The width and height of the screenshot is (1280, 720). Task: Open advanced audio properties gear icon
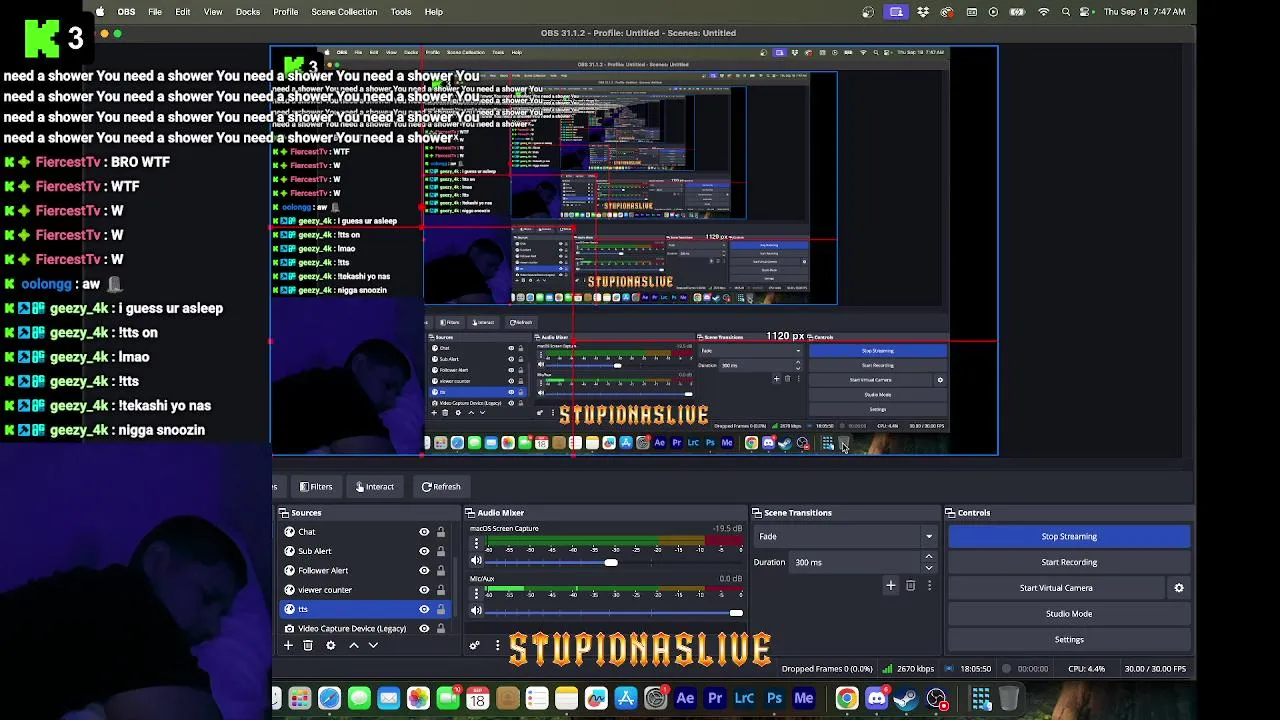coord(475,646)
